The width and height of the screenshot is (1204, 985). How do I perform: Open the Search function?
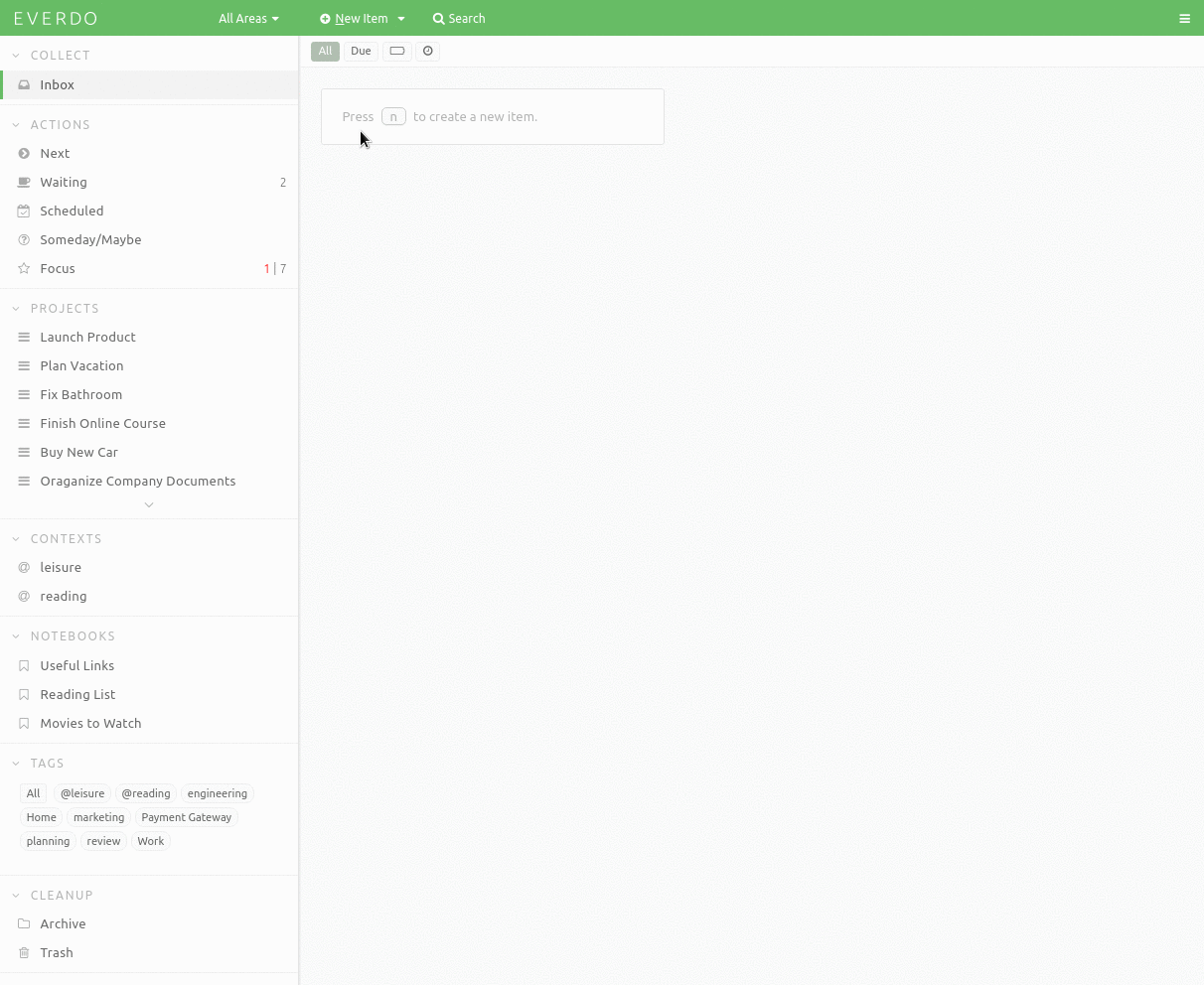point(459,18)
